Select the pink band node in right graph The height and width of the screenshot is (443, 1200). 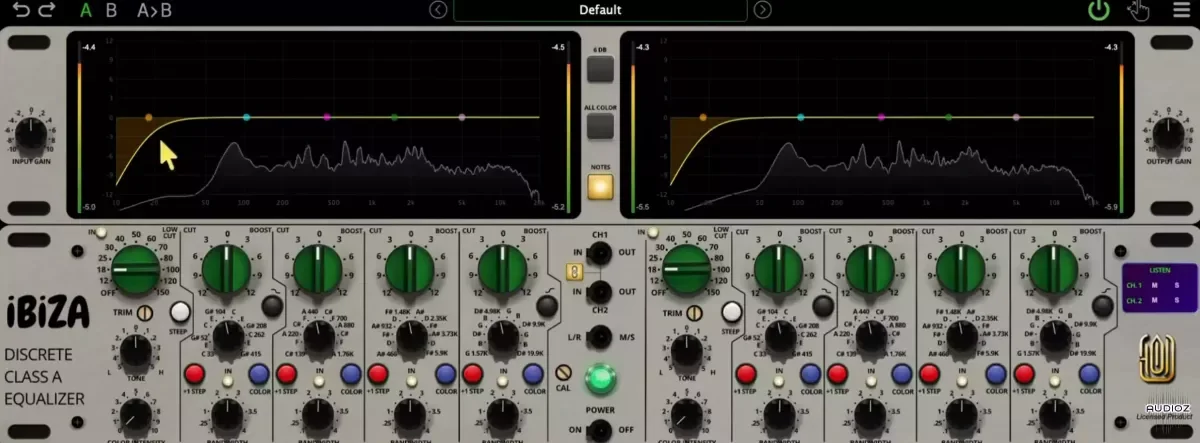[x=1016, y=117]
